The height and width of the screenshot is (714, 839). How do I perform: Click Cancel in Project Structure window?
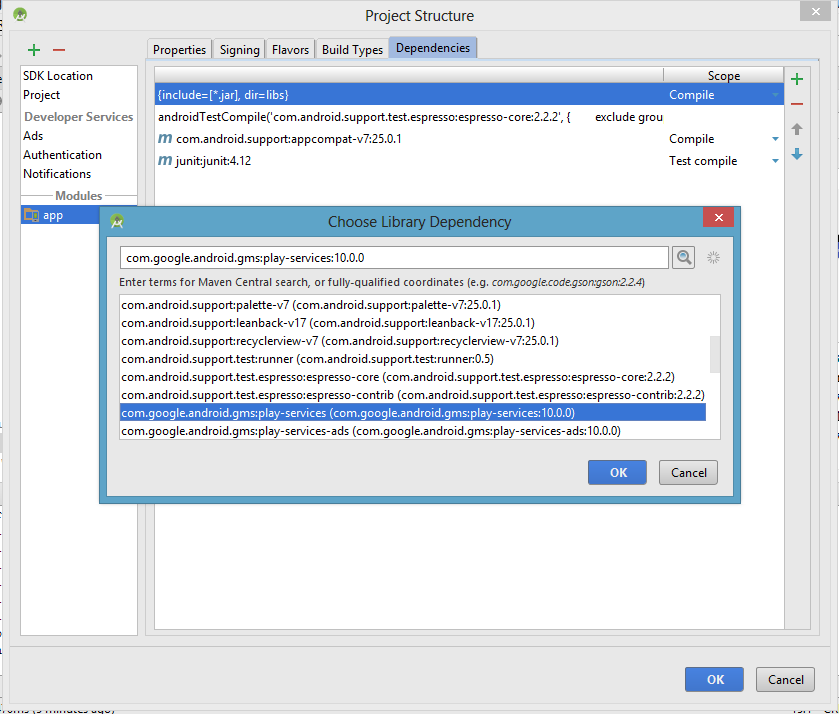point(785,679)
